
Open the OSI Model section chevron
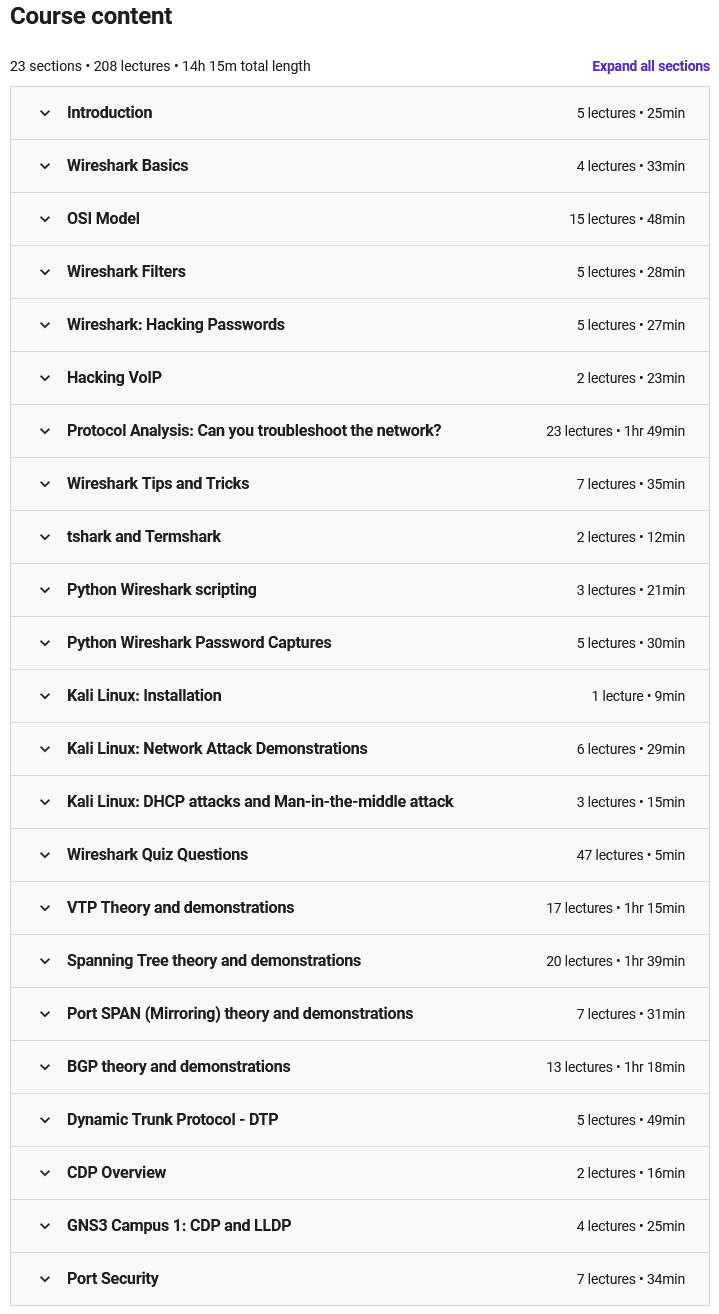(45, 219)
